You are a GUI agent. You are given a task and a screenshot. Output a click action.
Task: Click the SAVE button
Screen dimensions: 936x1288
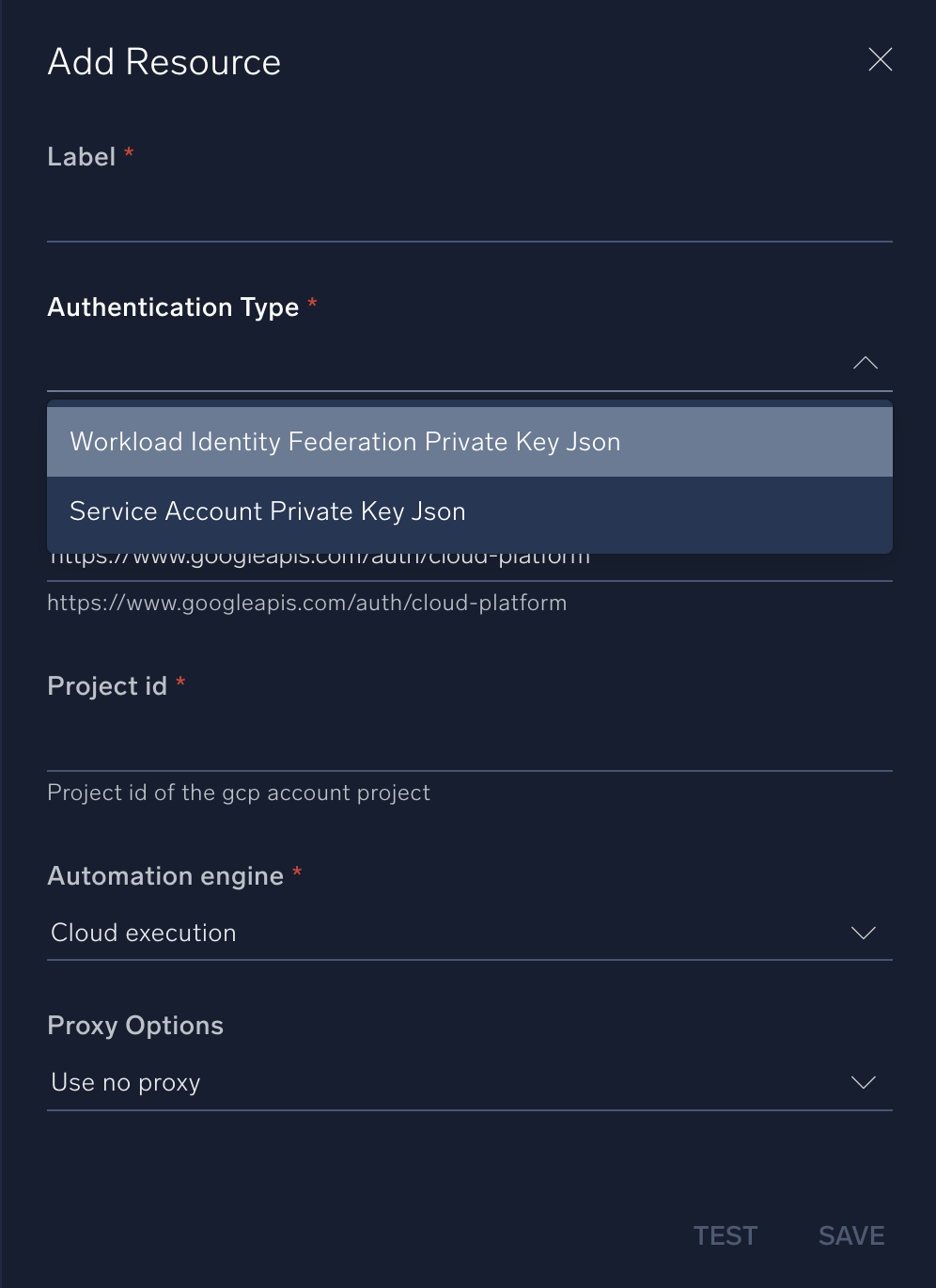850,1235
